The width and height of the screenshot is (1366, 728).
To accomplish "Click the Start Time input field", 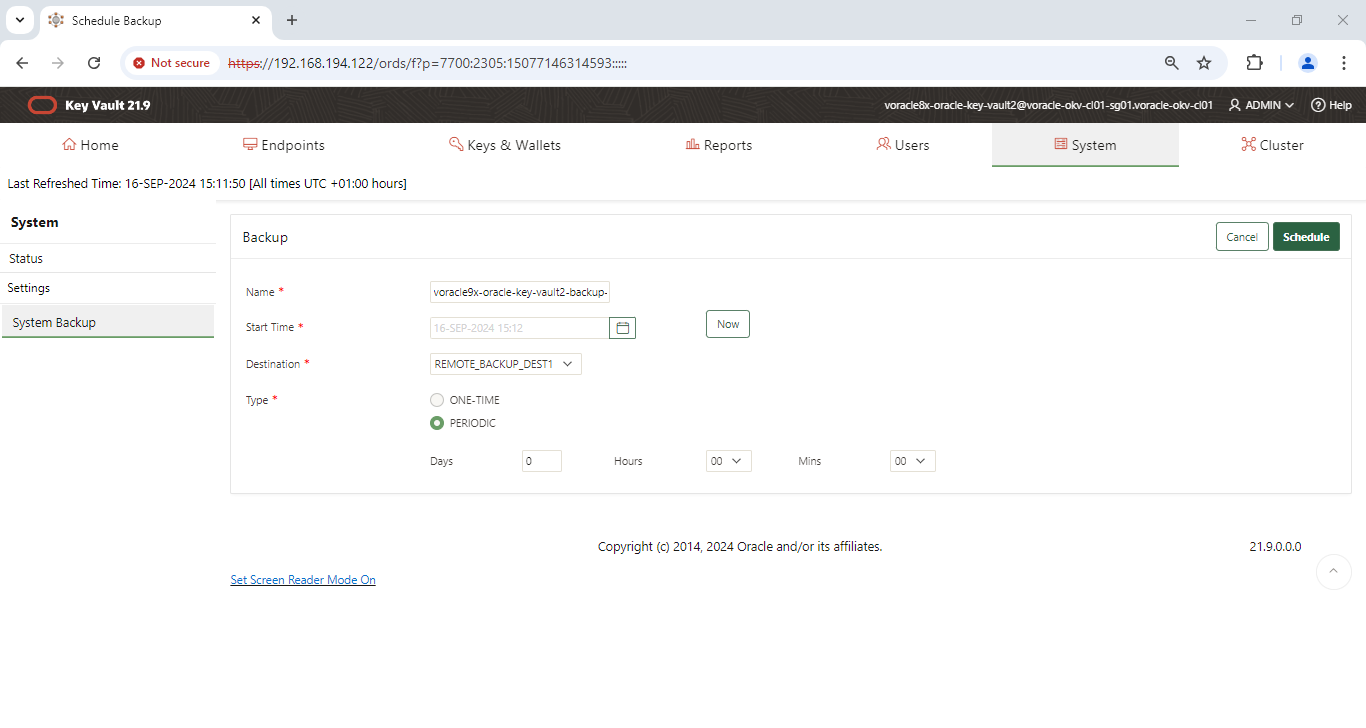I will pyautogui.click(x=519, y=328).
